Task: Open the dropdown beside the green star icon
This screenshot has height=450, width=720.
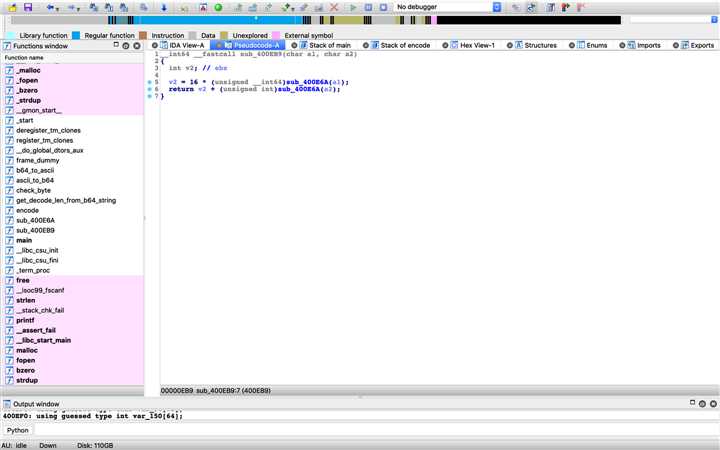Action: [x=292, y=8]
